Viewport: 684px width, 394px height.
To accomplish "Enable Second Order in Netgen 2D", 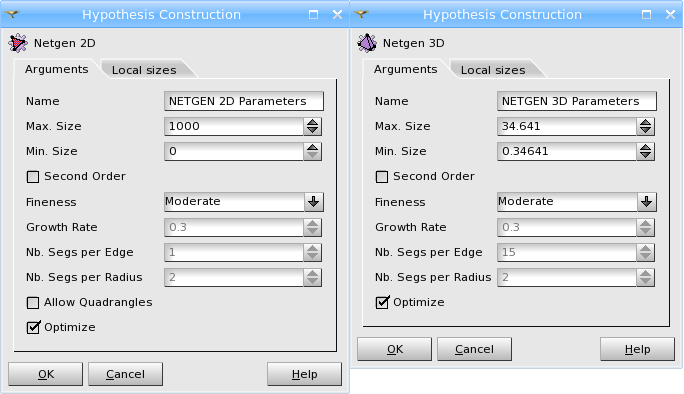I will pos(33,177).
